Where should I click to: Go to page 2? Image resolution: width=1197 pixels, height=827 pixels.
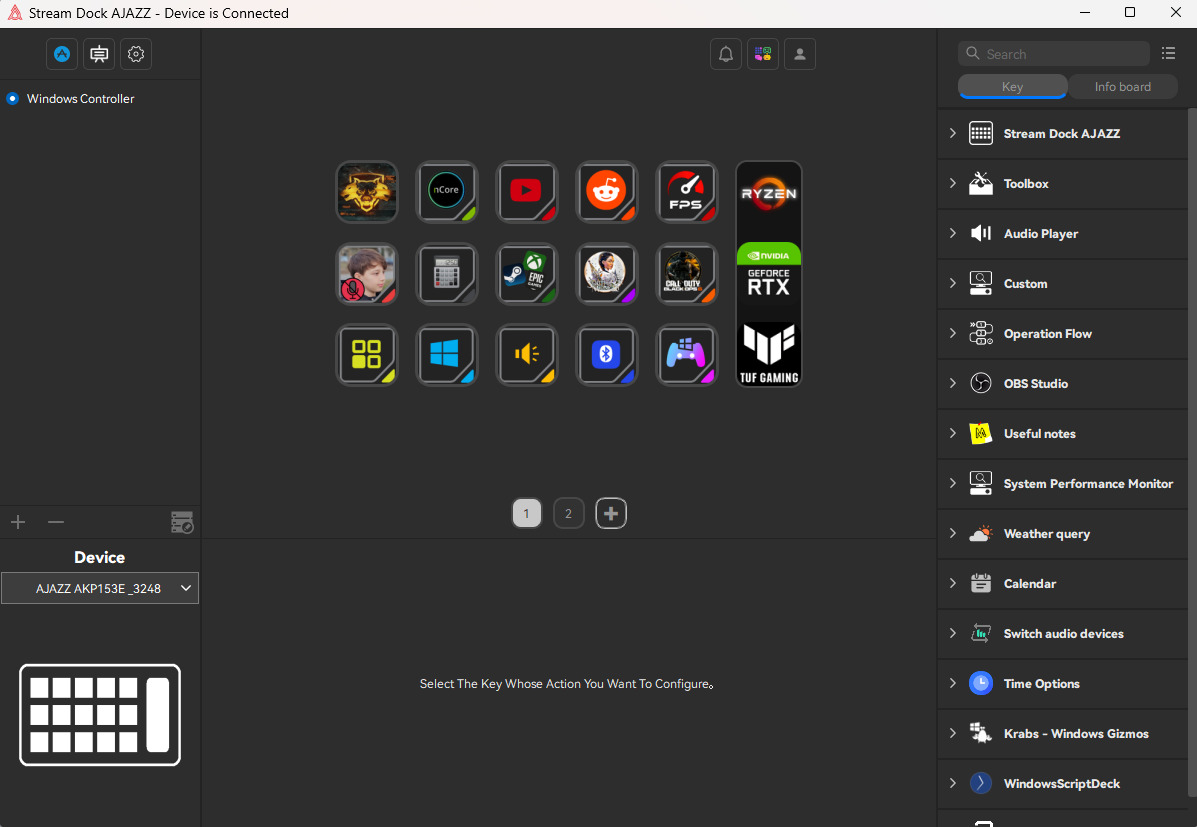click(x=568, y=513)
